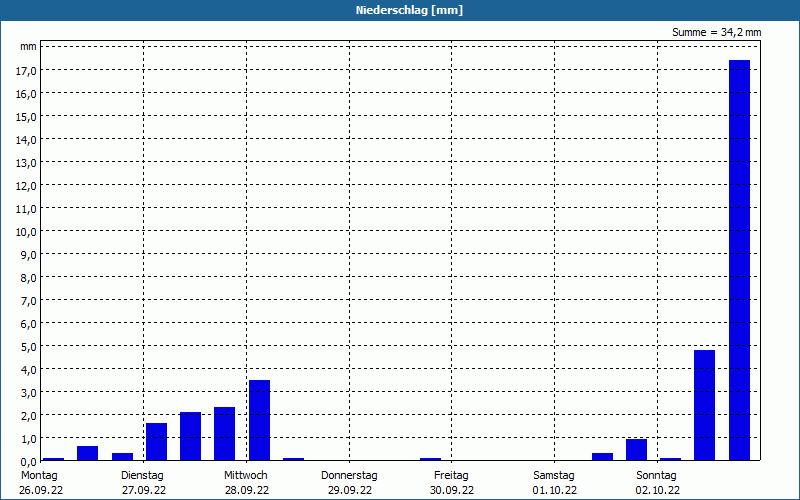Image resolution: width=800 pixels, height=500 pixels.
Task: Click the y-axis value 7,0
Action: click(29, 301)
